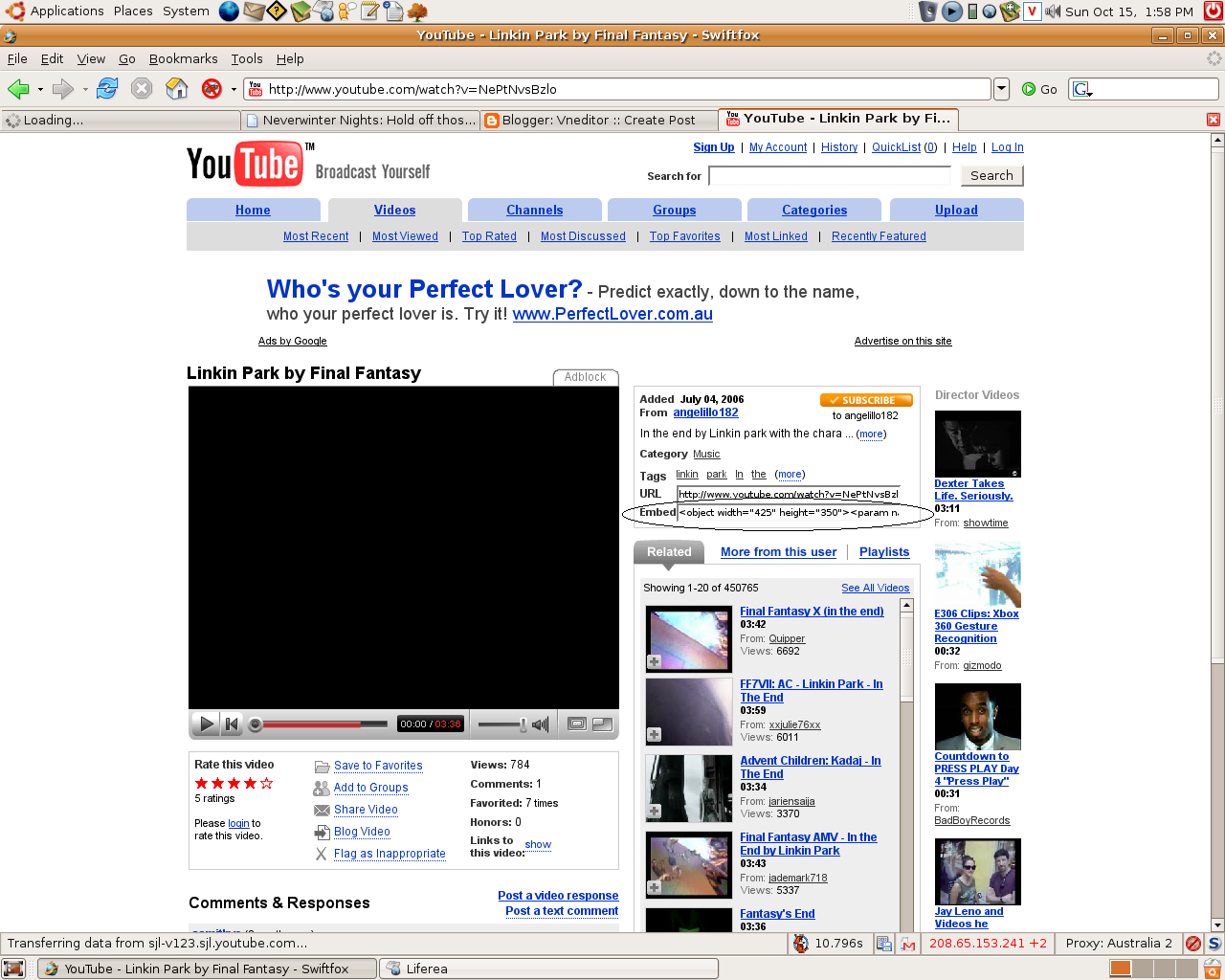The height and width of the screenshot is (980, 1225).
Task: Click the blue S status bar icon
Action: 1214,944
